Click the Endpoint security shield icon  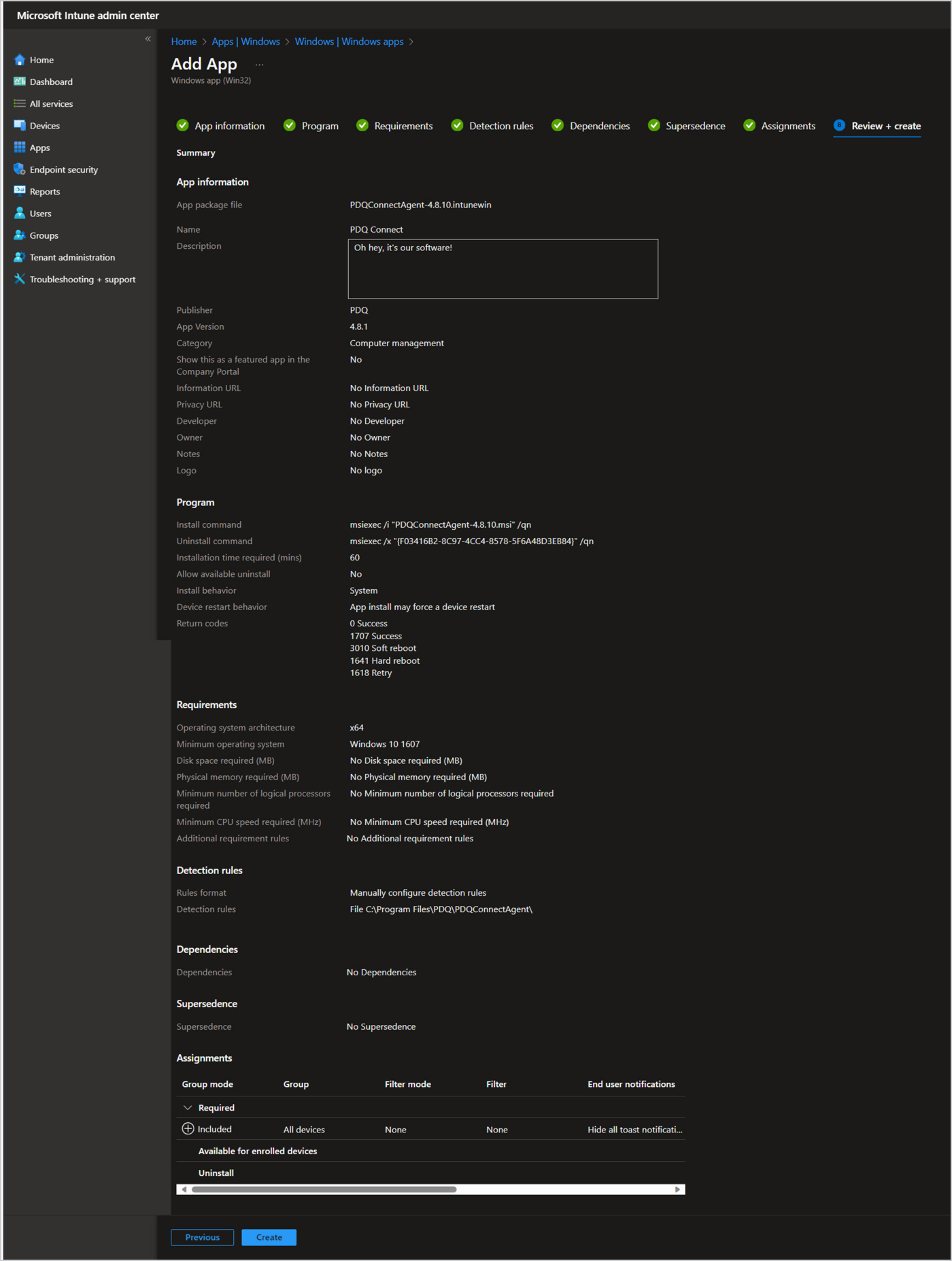(x=20, y=169)
